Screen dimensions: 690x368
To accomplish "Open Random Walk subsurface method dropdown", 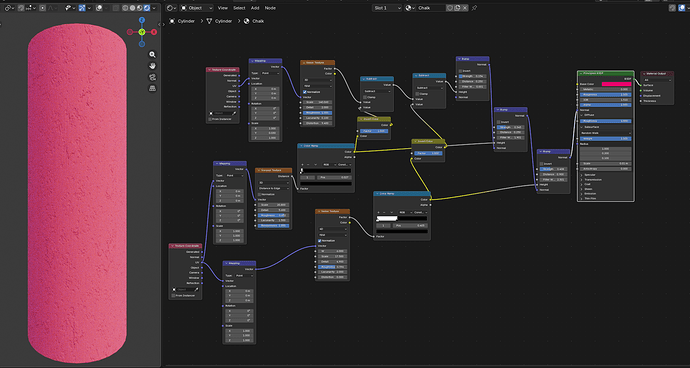I will point(606,132).
